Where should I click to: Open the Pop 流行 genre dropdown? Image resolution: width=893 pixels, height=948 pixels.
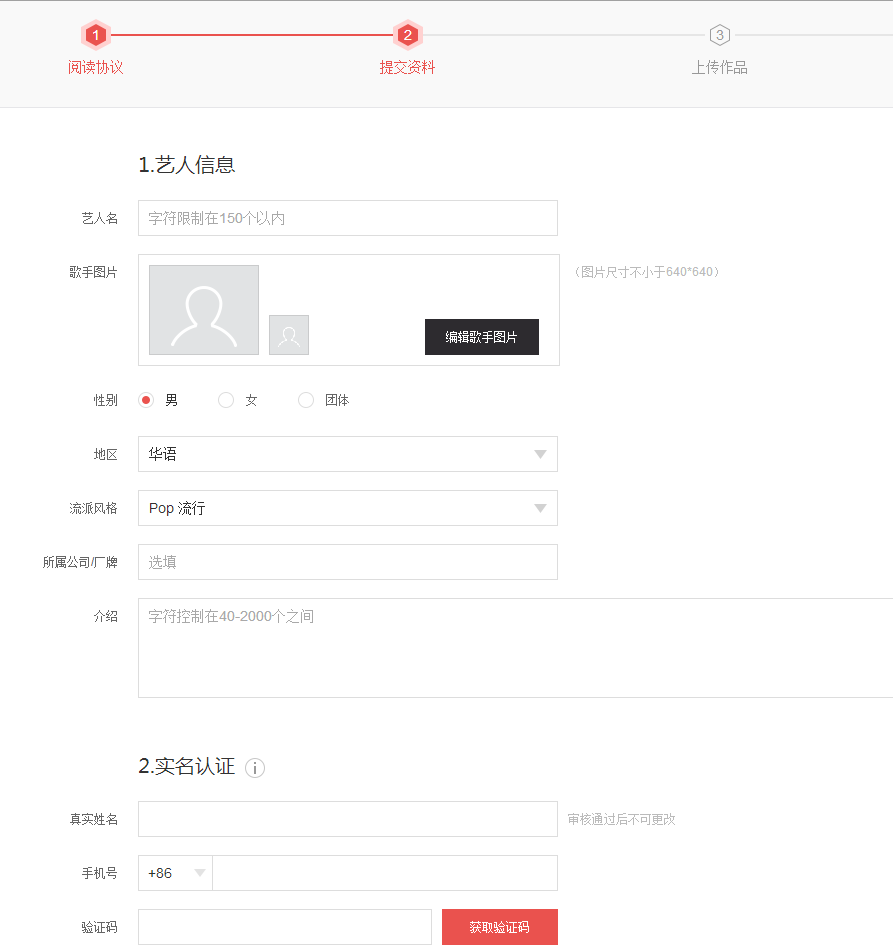click(347, 508)
